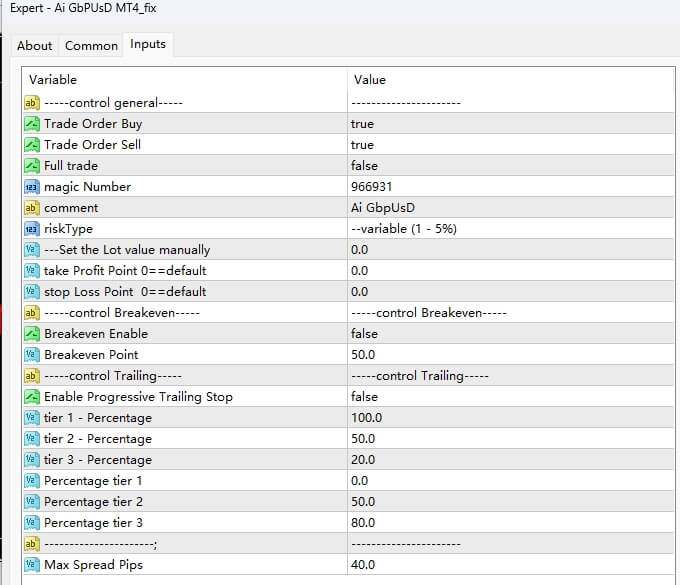Toggle the Breakeven Enable false value
Screen dimensions: 680x585
364,334
